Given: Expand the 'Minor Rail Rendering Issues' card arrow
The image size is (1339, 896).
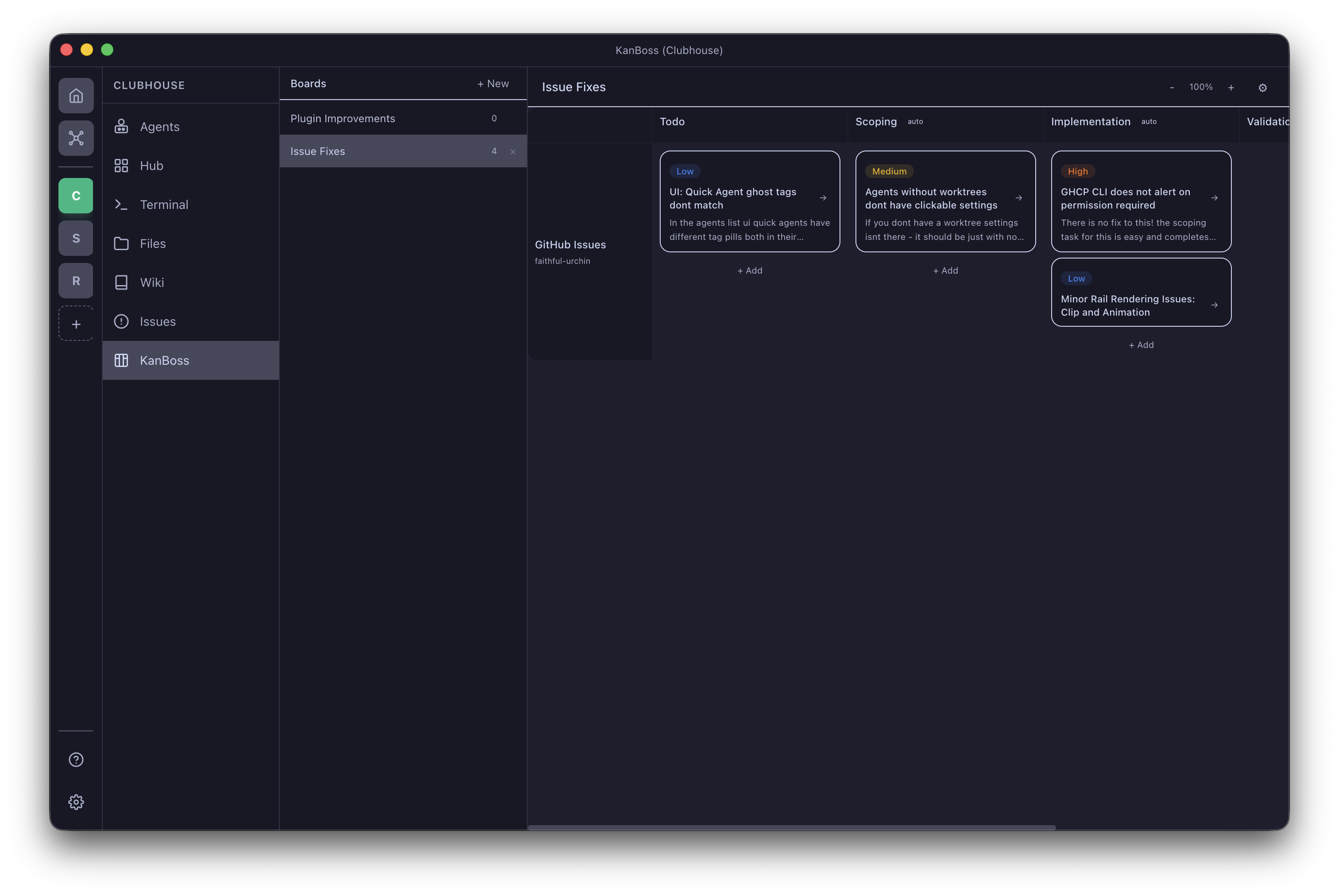Looking at the screenshot, I should [1215, 305].
